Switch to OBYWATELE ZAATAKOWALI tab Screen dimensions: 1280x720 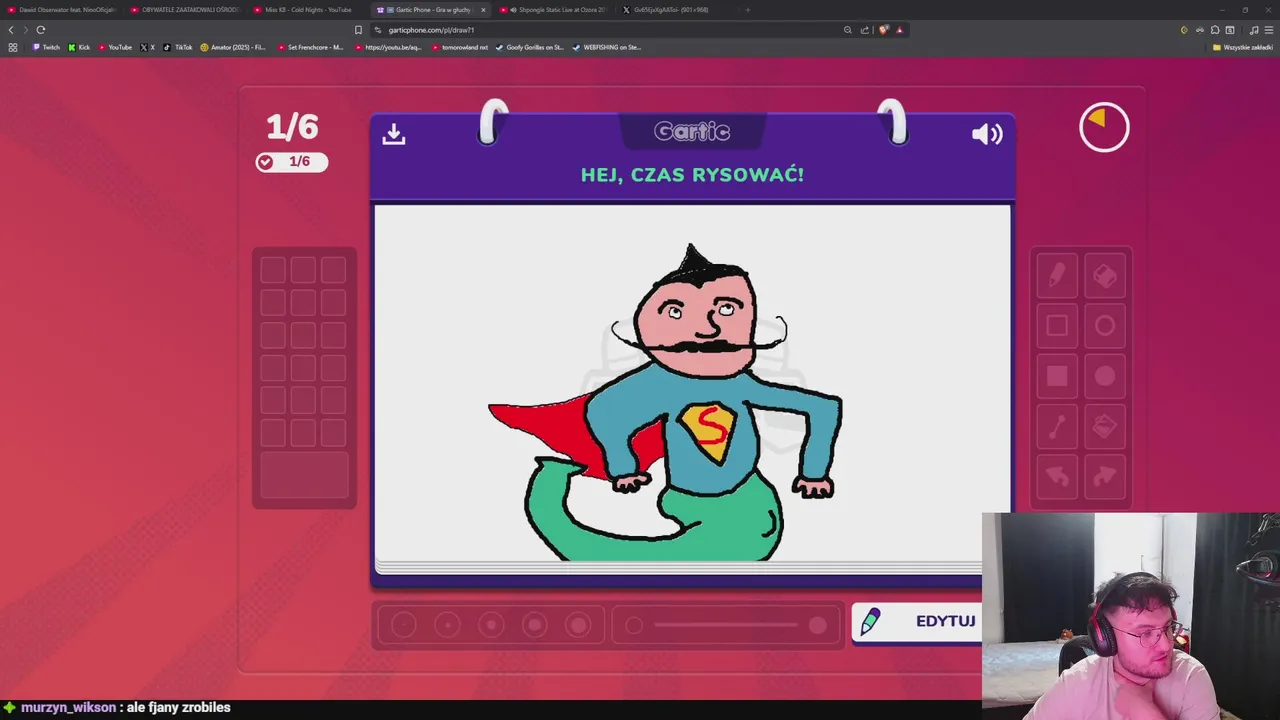click(185, 10)
